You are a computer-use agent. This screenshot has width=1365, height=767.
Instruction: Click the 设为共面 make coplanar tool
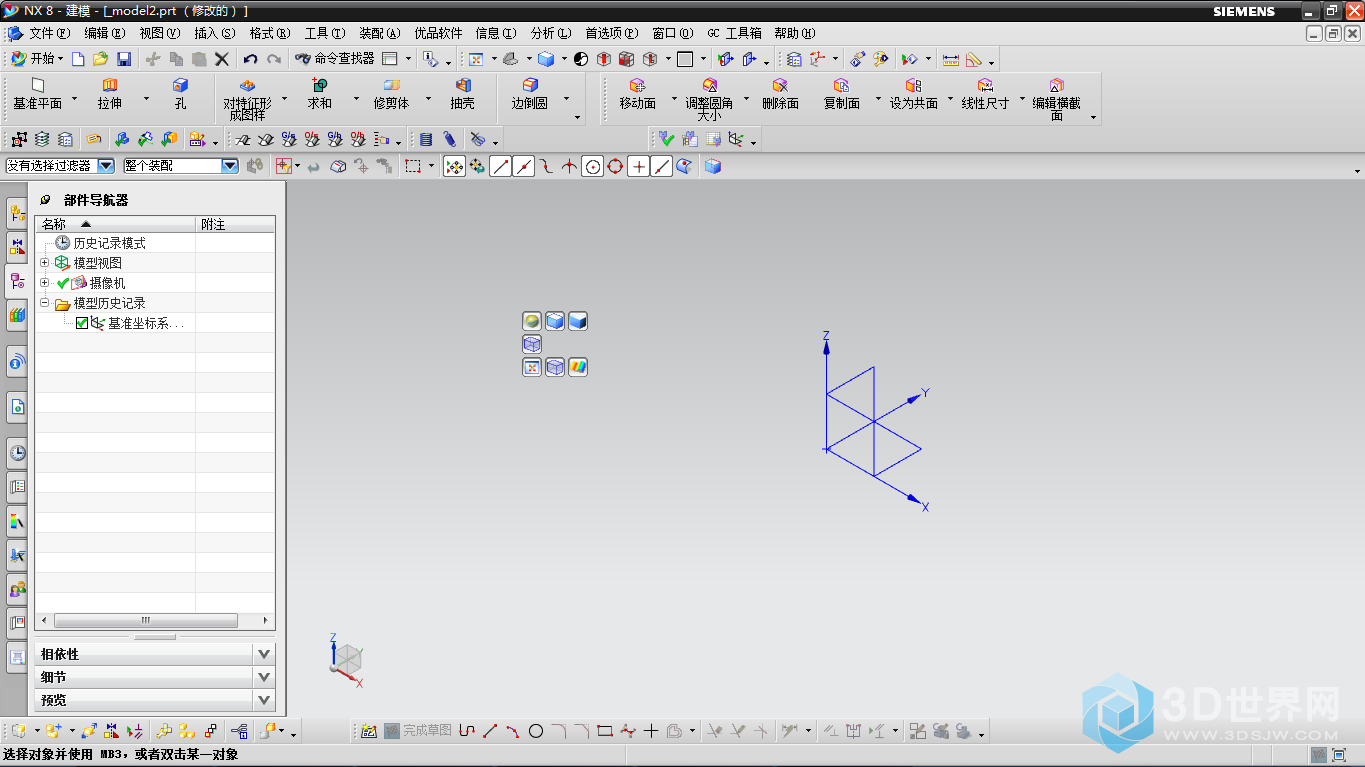click(x=913, y=94)
